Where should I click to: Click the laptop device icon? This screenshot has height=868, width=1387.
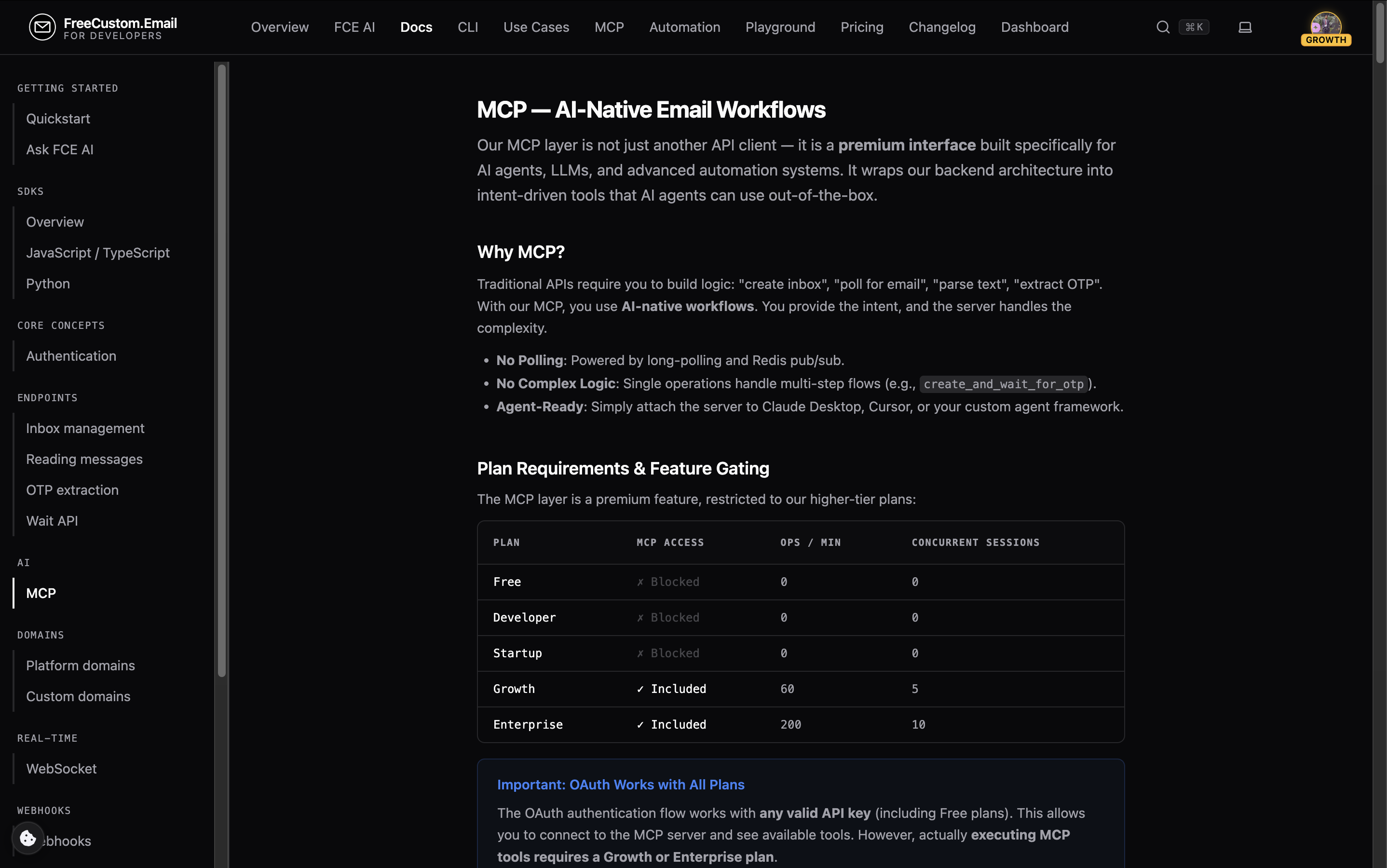1245,27
